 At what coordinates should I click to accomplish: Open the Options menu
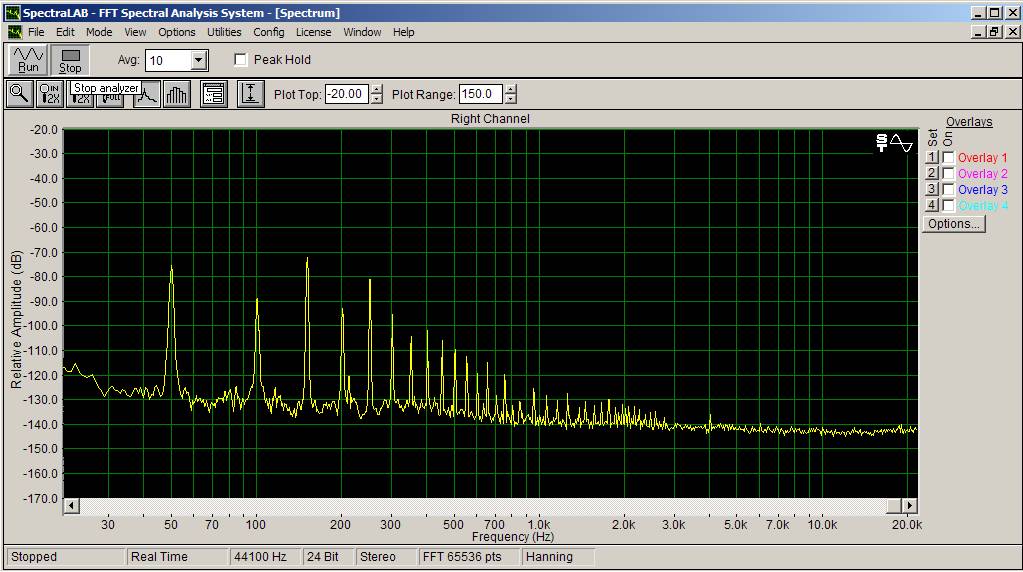click(x=177, y=32)
